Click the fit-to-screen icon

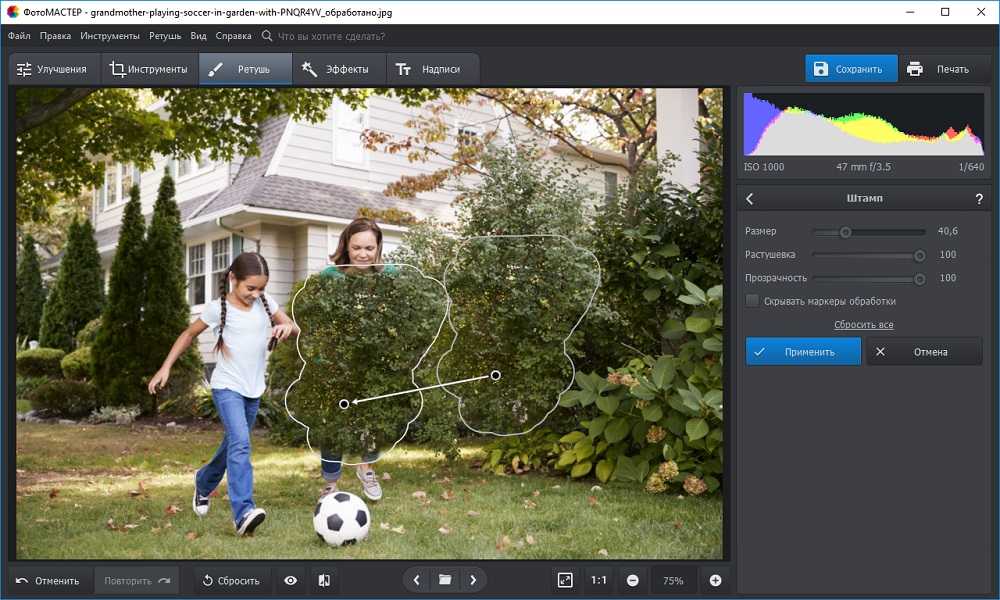[x=565, y=580]
